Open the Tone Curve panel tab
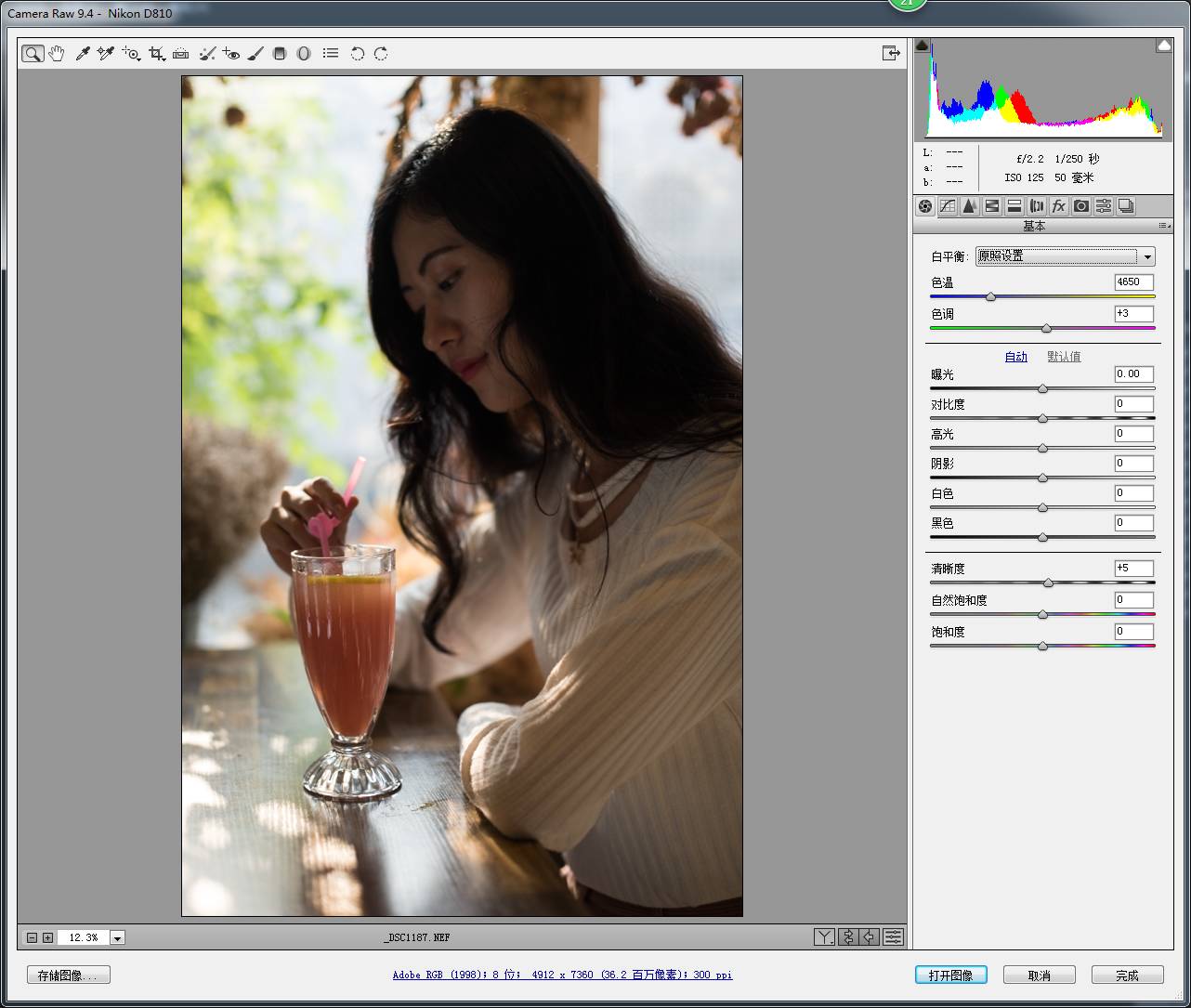 point(948,206)
